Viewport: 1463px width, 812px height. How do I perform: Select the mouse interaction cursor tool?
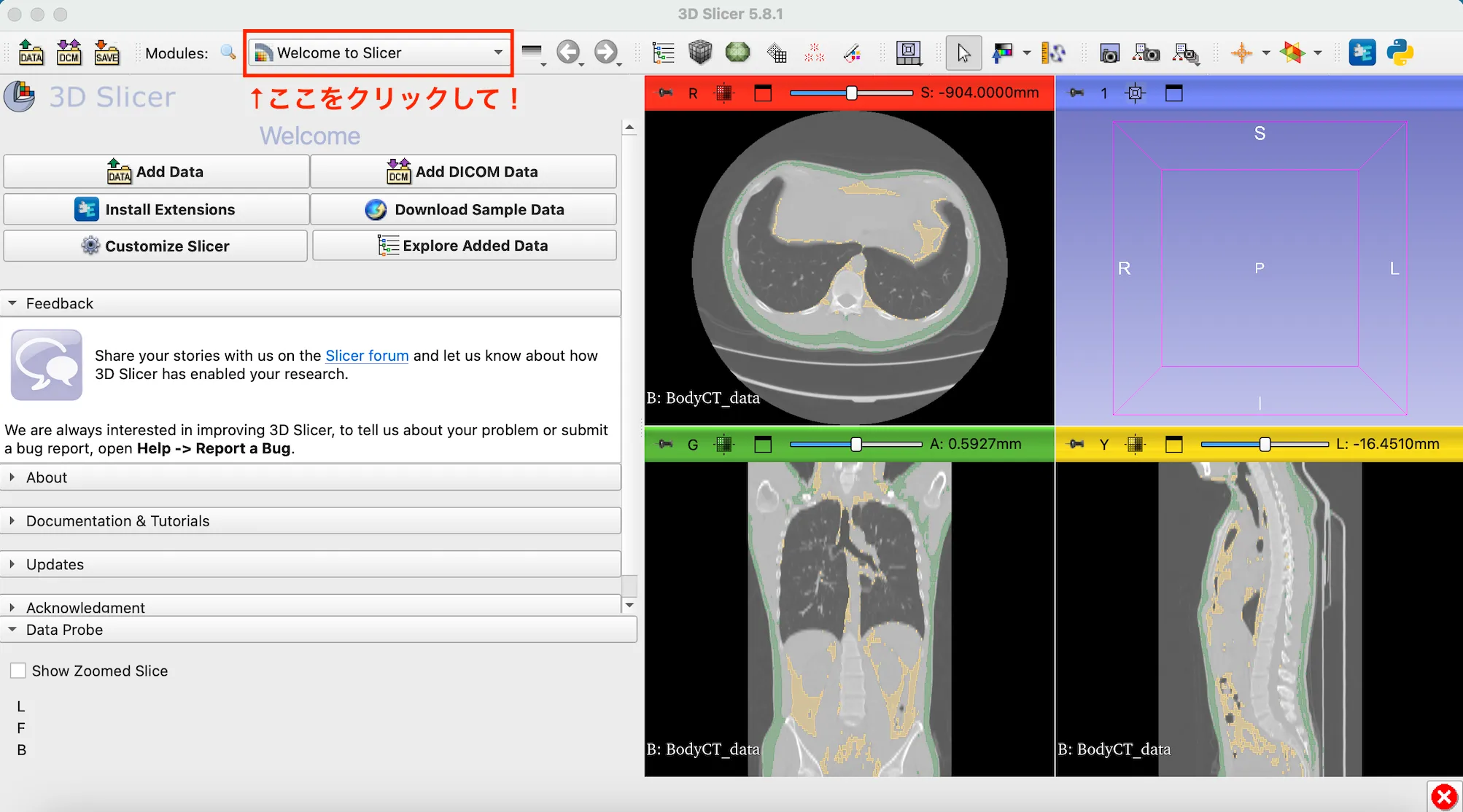pos(963,52)
